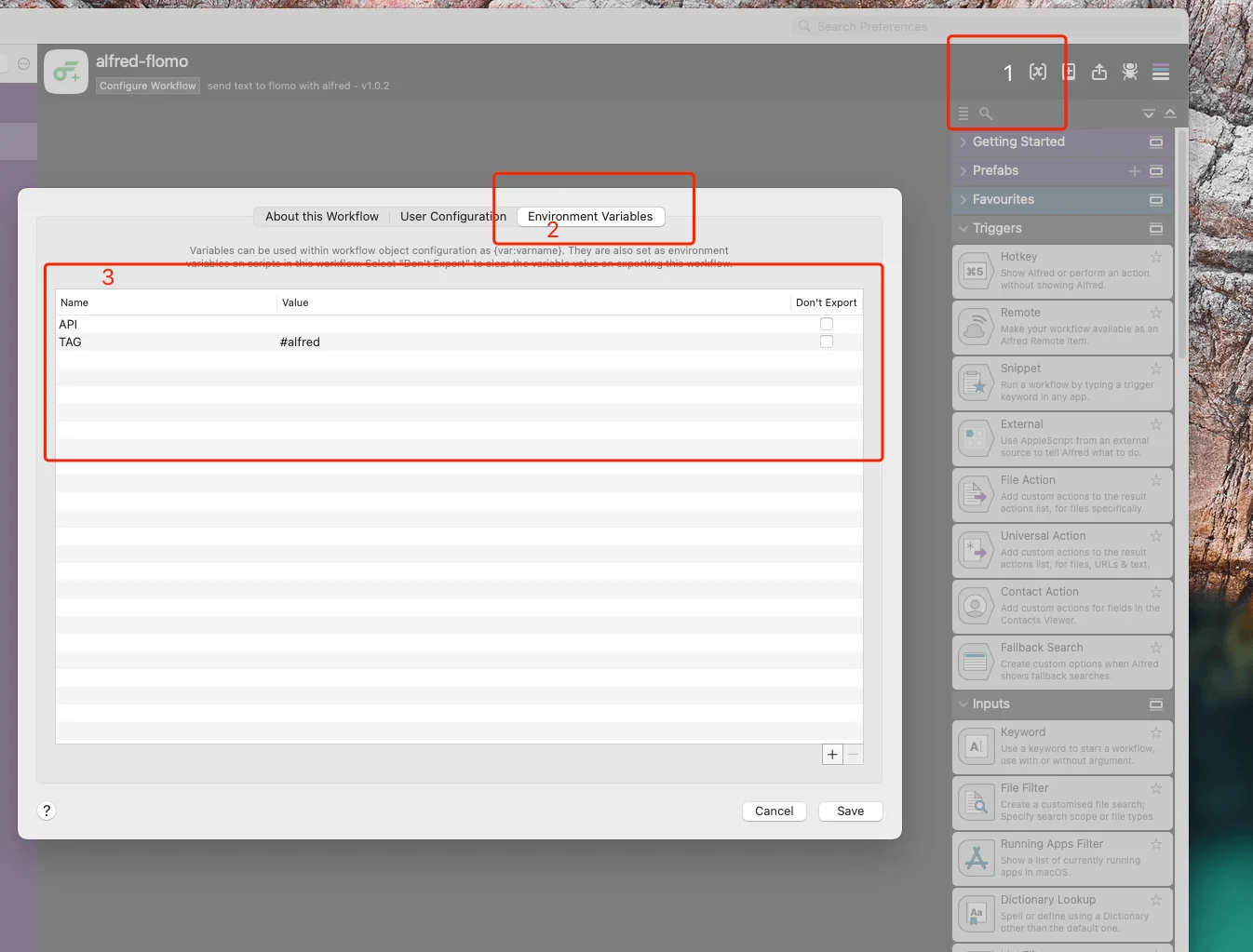Select the Environment Variables tab

point(590,217)
